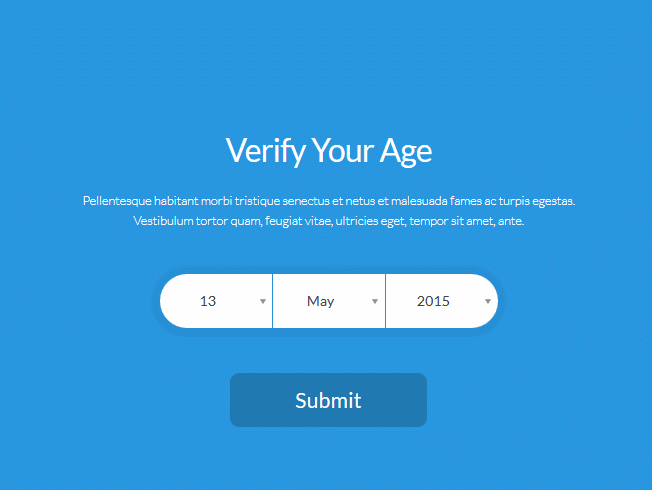Click the arrow icon beside 13
This screenshot has height=490, width=652.
click(263, 301)
